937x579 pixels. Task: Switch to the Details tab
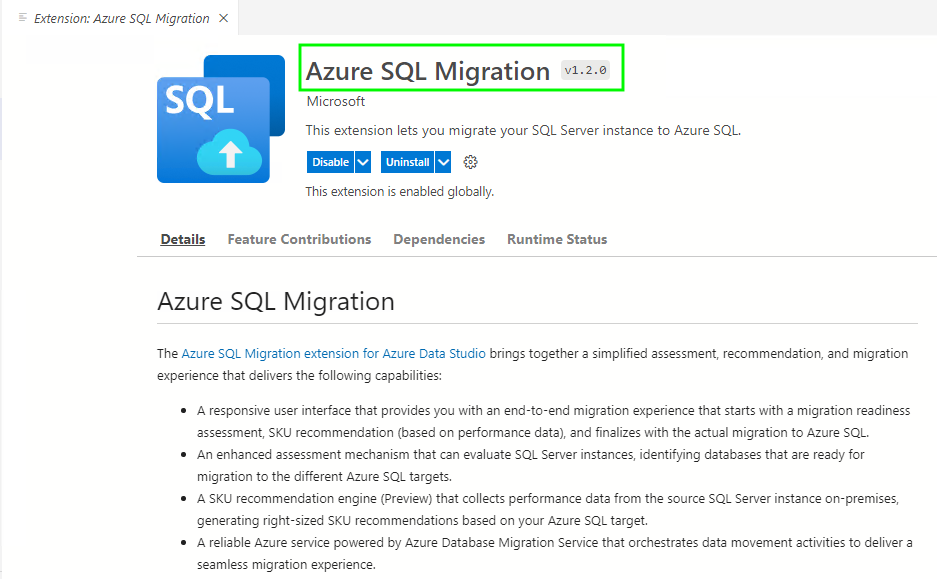(x=183, y=239)
